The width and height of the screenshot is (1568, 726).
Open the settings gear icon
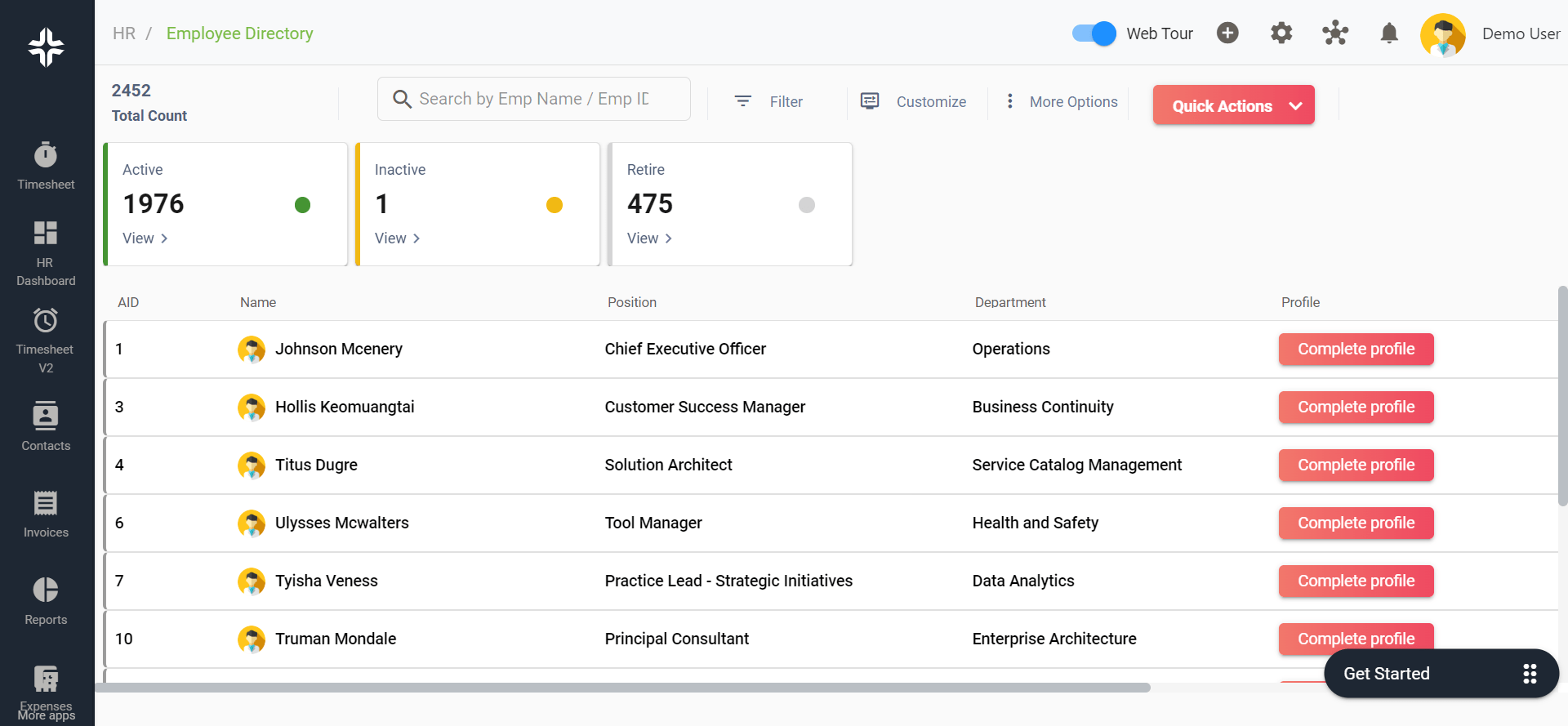[1281, 33]
